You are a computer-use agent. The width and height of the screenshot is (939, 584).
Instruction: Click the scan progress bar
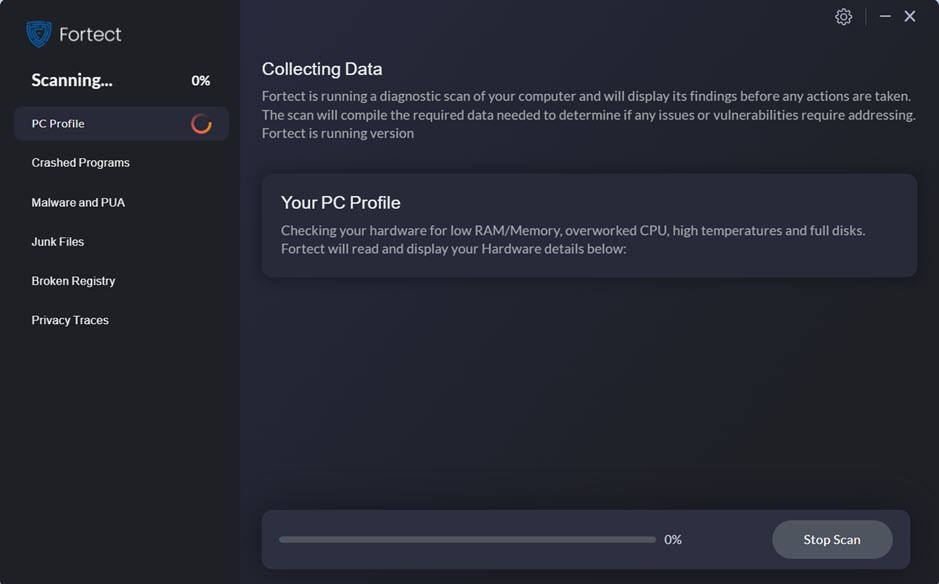(x=467, y=540)
